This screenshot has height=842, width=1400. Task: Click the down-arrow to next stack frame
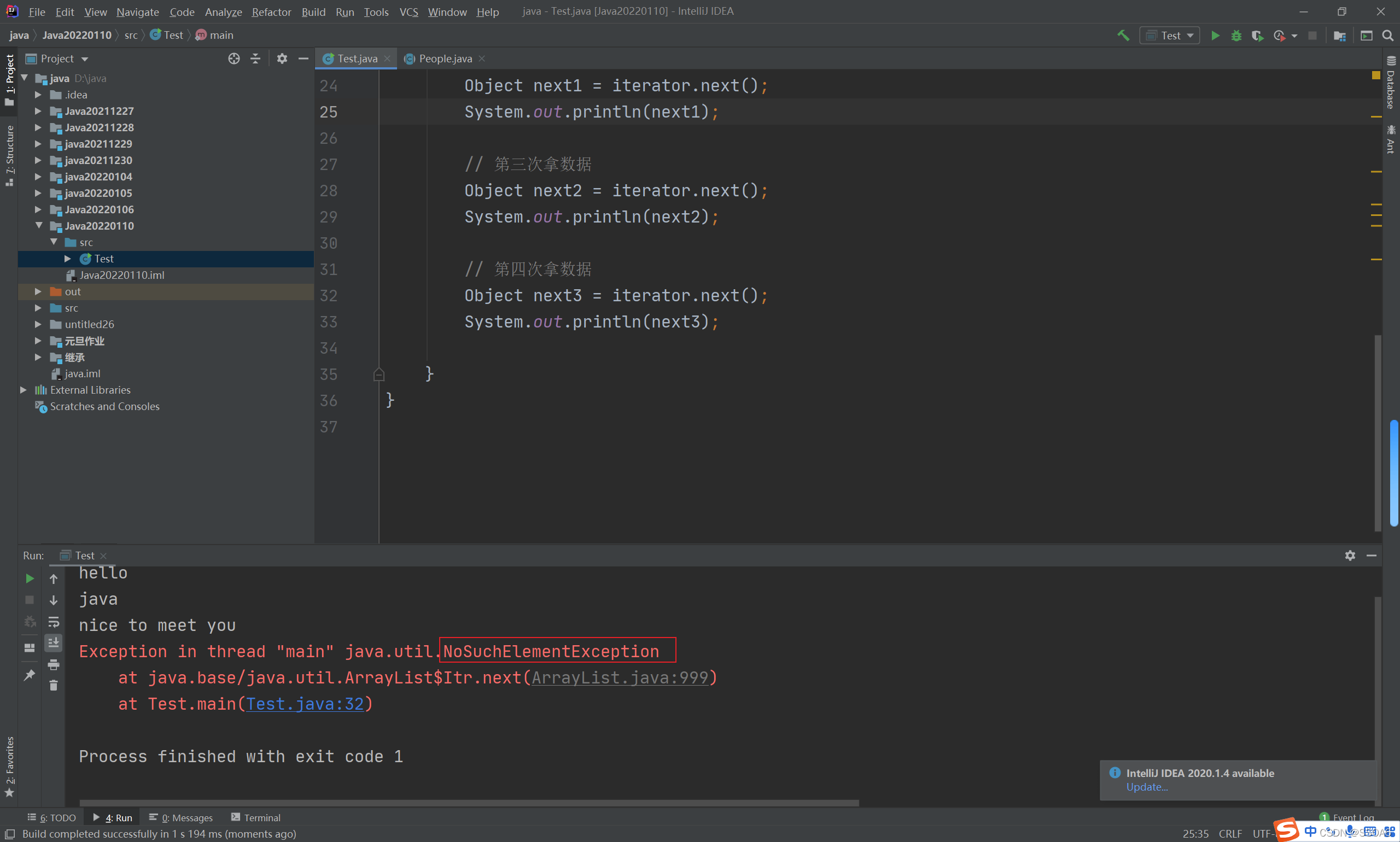point(54,600)
